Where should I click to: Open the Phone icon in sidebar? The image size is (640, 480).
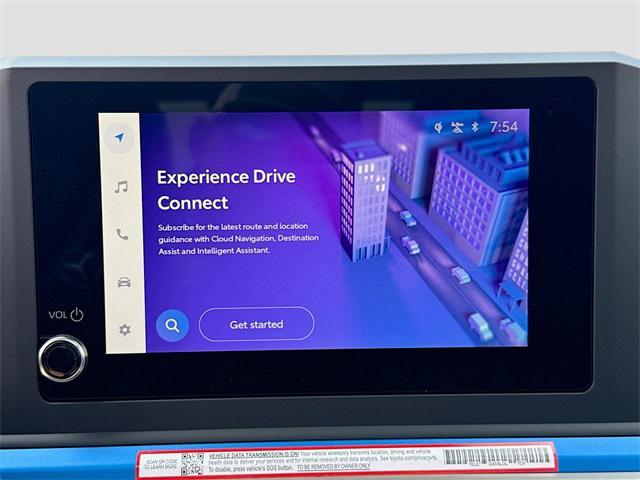tap(122, 234)
